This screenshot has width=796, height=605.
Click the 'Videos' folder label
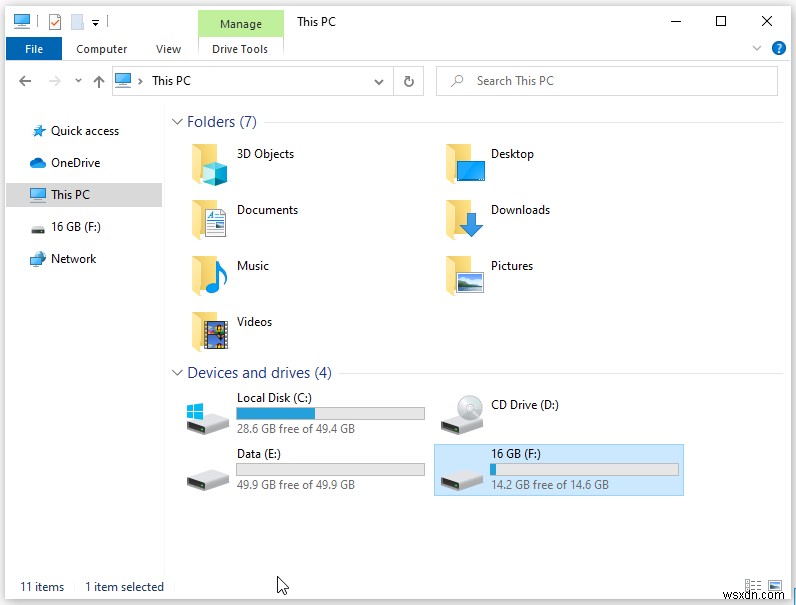click(x=254, y=322)
